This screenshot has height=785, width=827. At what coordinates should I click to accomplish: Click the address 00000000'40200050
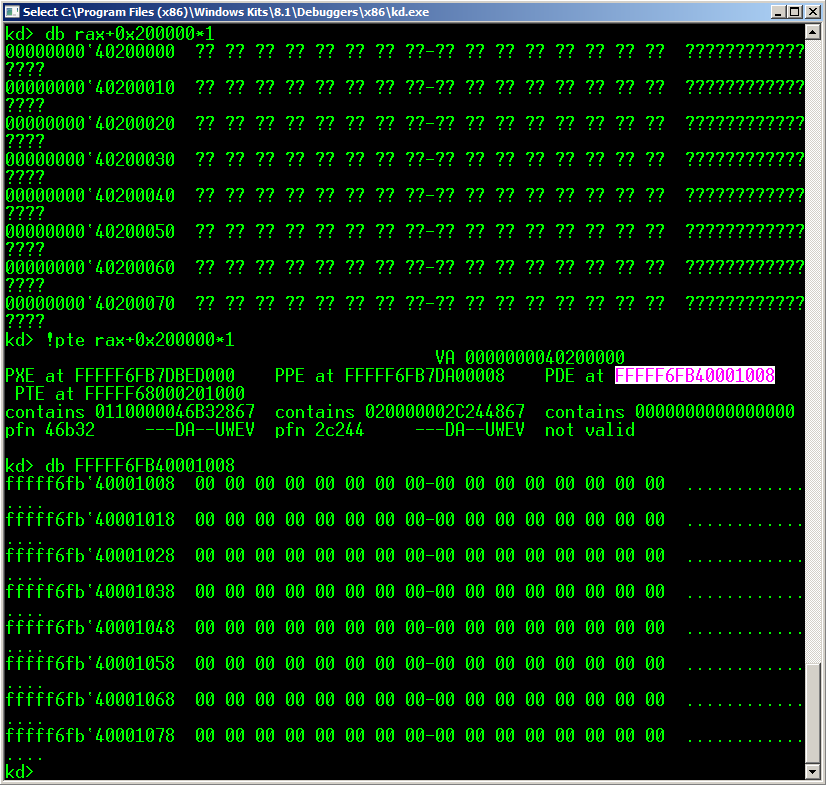pyautogui.click(x=90, y=232)
